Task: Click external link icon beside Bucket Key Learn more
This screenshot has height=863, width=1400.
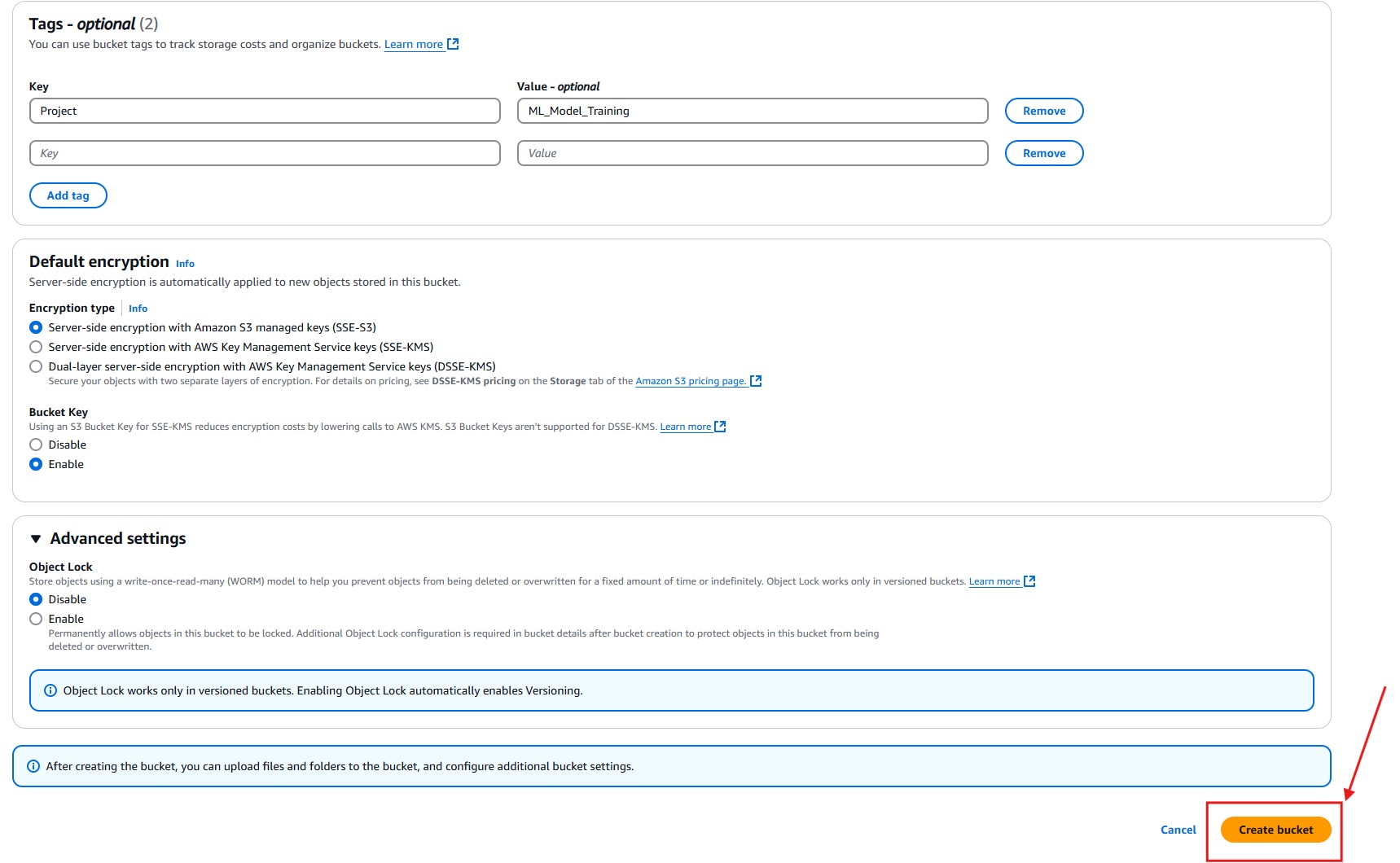Action: [x=720, y=427]
